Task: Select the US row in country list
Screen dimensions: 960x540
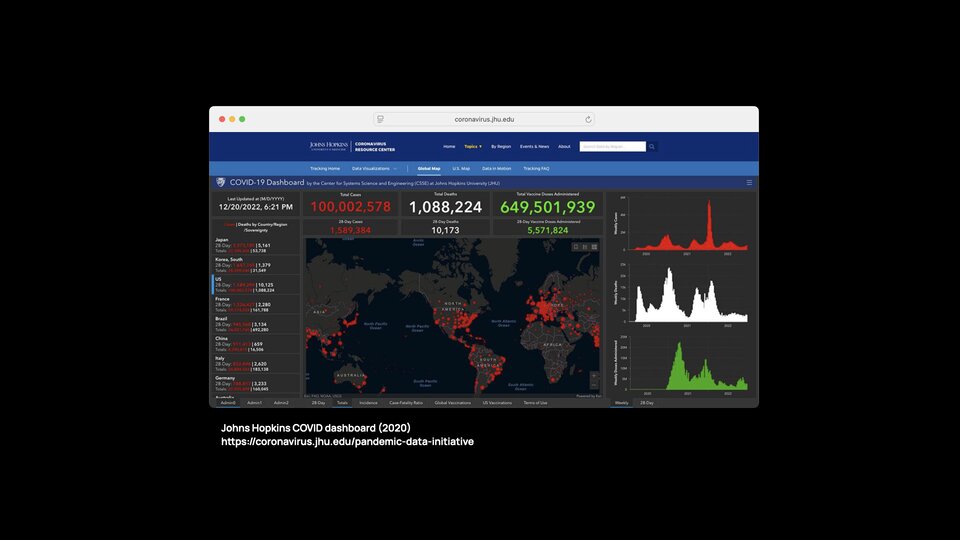Action: [257, 285]
